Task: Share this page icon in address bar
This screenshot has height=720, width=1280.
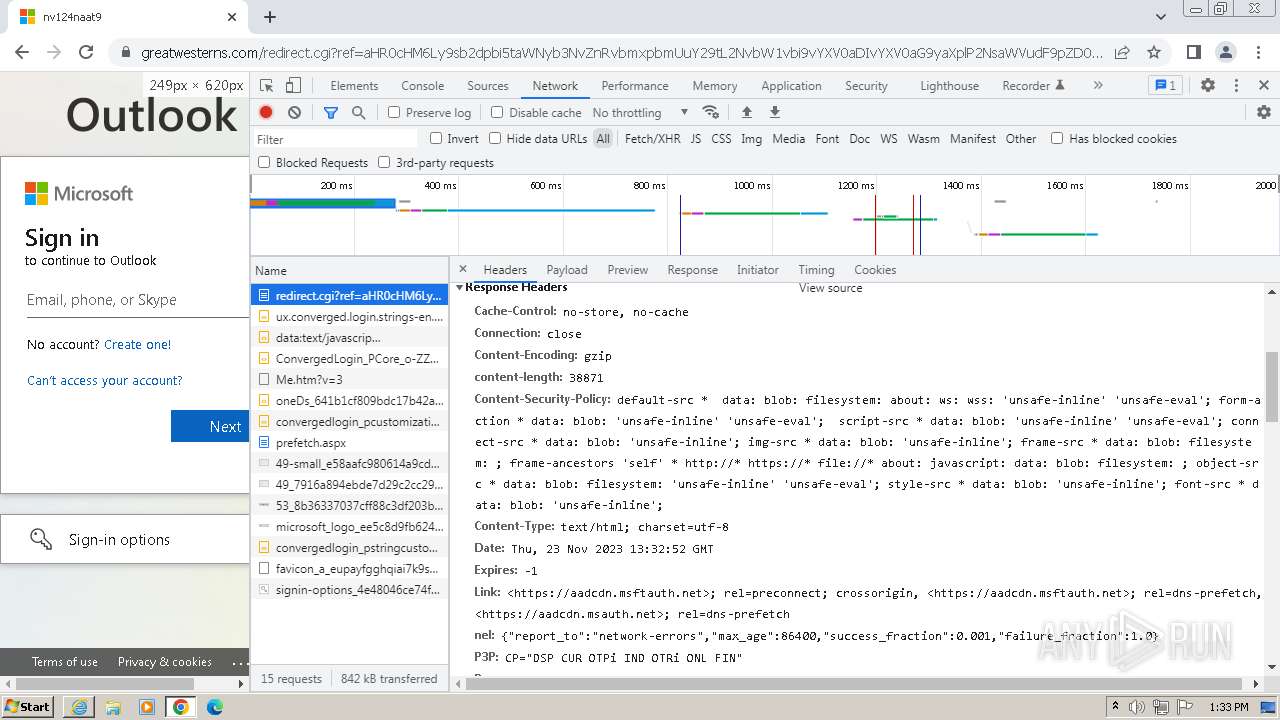Action: (x=1122, y=52)
